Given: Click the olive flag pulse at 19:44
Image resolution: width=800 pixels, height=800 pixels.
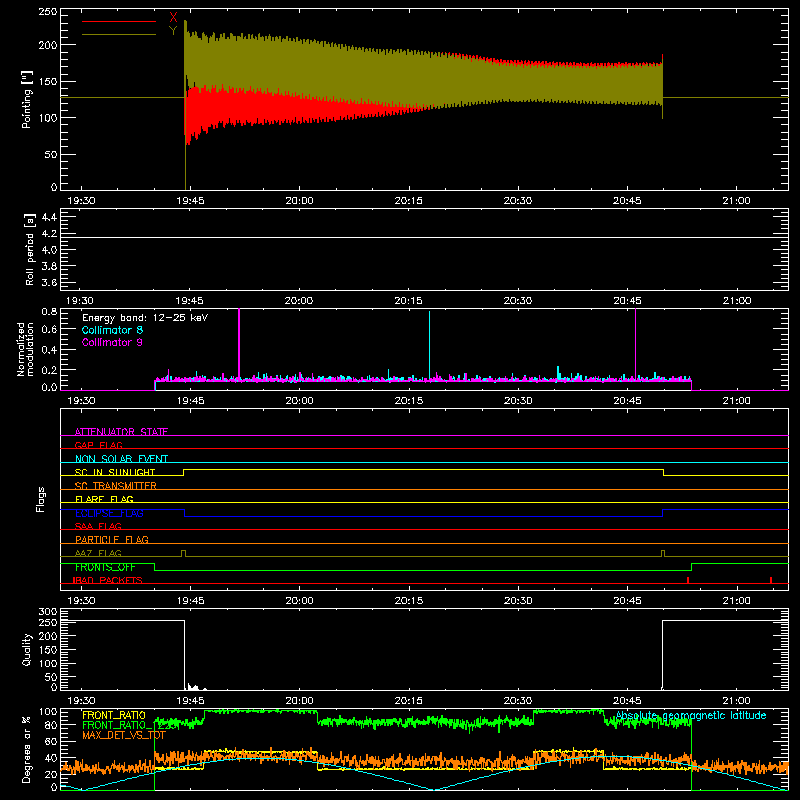Looking at the screenshot, I should pyautogui.click(x=184, y=553).
